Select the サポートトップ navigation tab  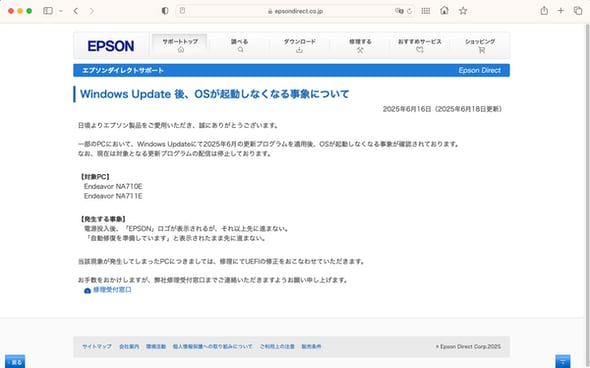point(180,45)
